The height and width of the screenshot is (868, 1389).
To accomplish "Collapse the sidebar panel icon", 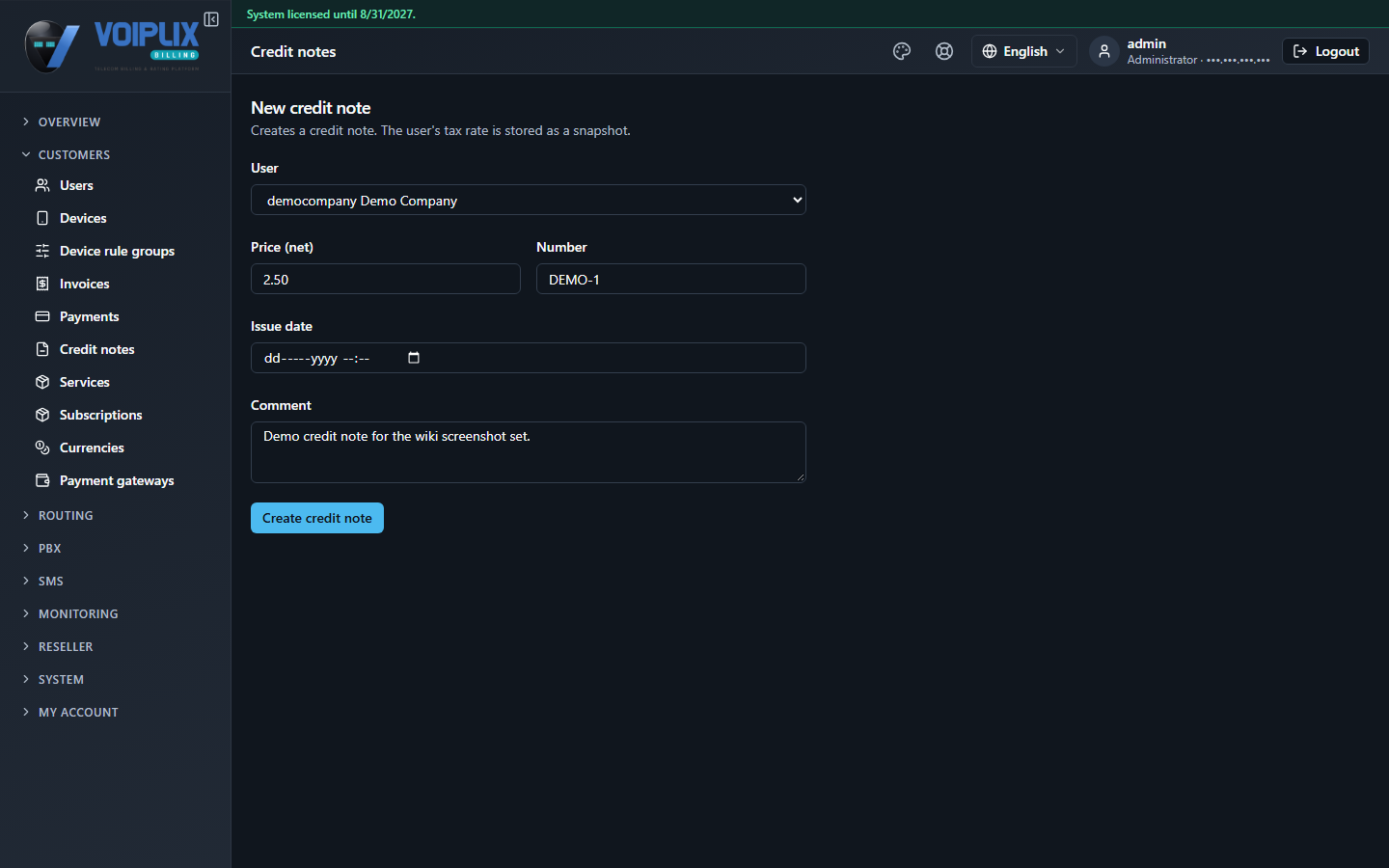I will pos(211,19).
